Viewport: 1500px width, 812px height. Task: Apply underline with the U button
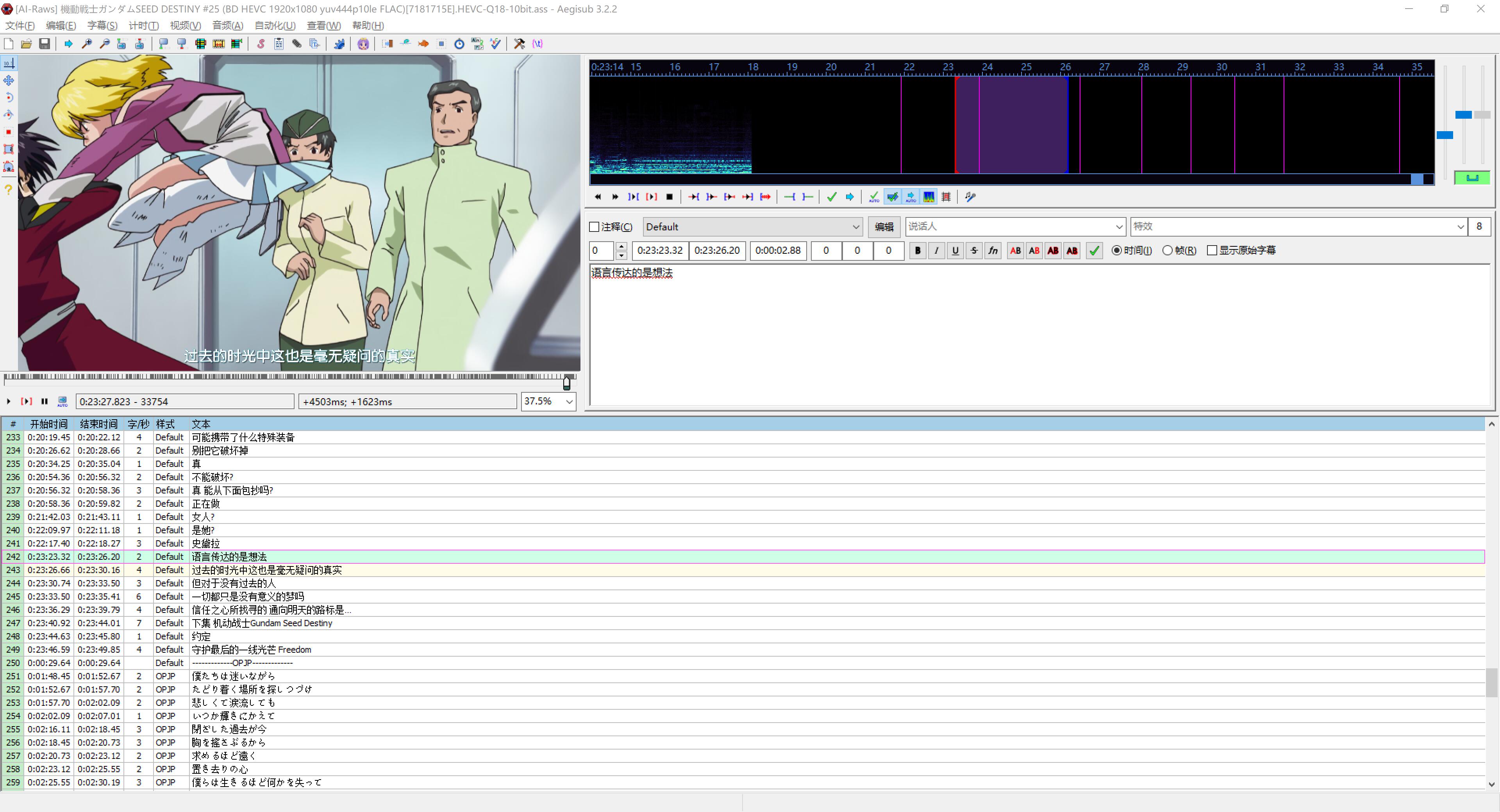955,251
